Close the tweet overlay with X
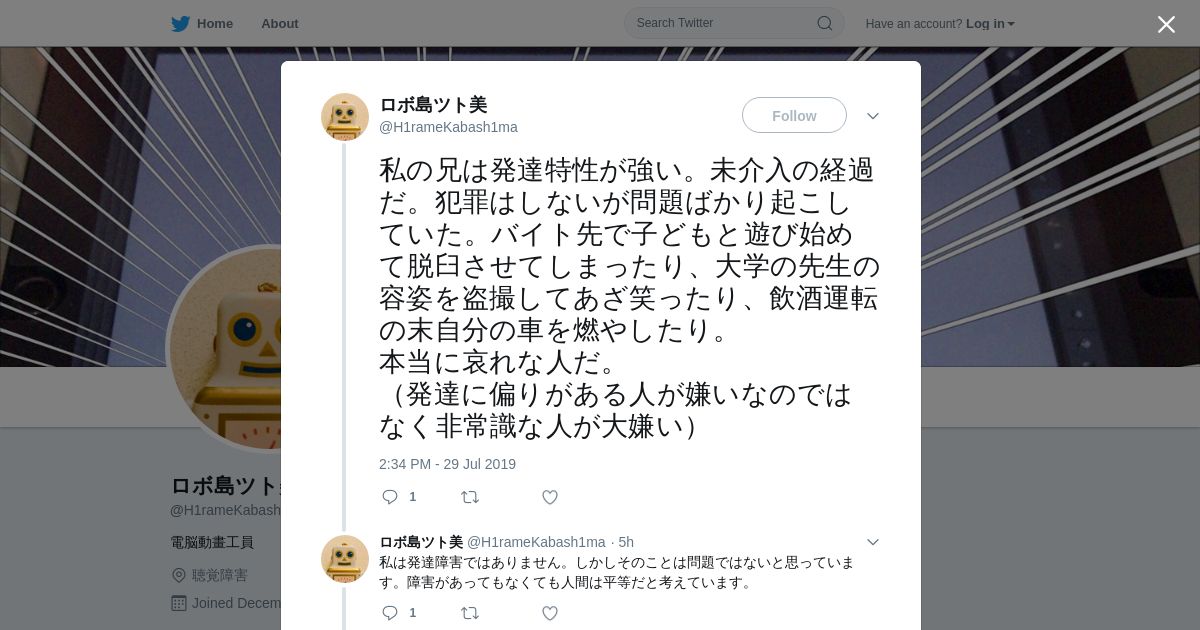Image resolution: width=1200 pixels, height=630 pixels. (1166, 24)
